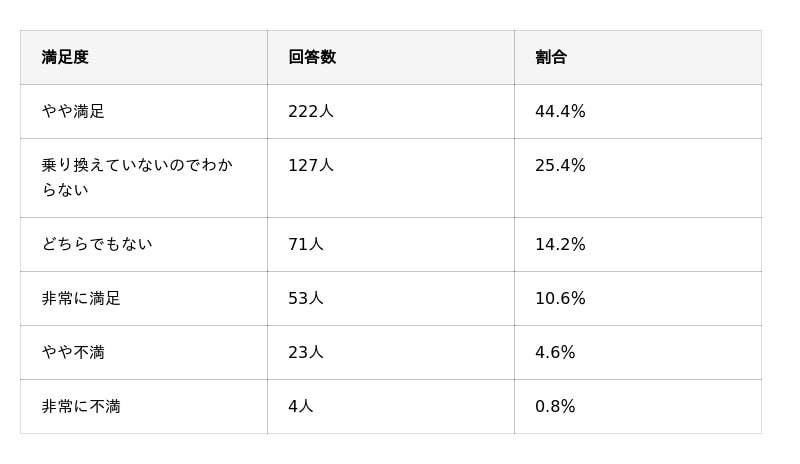Select the 44.4% cell
This screenshot has height=464, width=800.
click(x=560, y=111)
